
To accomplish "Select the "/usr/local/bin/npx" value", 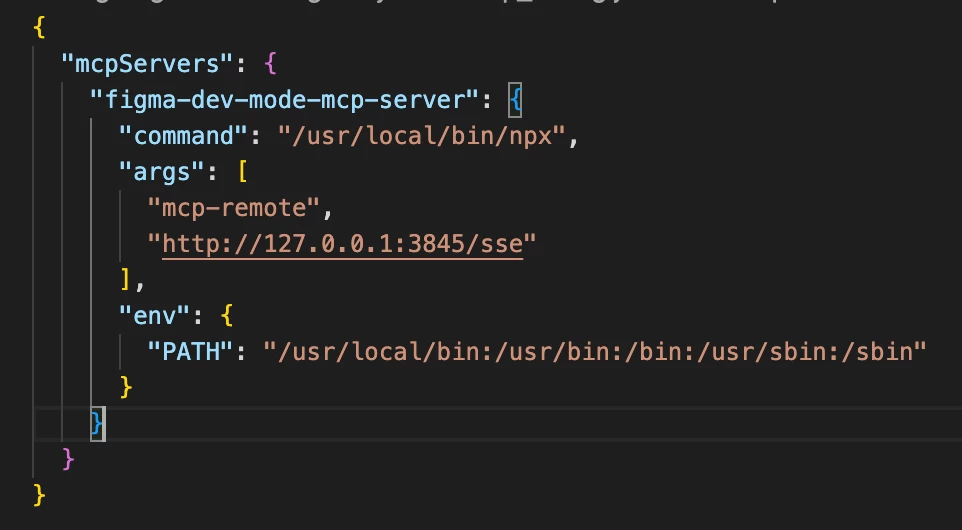I will click(421, 136).
